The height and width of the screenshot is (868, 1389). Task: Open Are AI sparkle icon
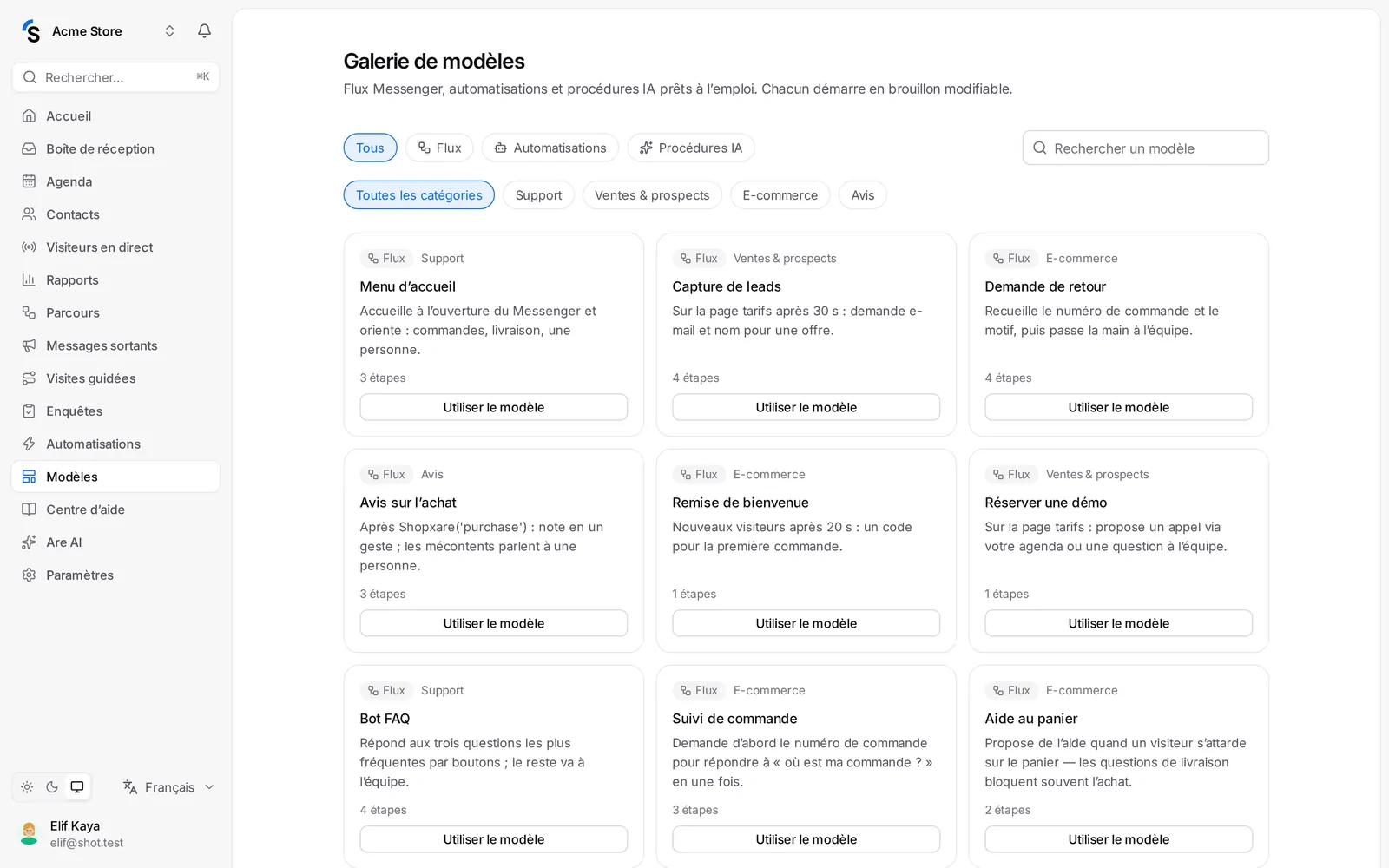pyautogui.click(x=29, y=542)
